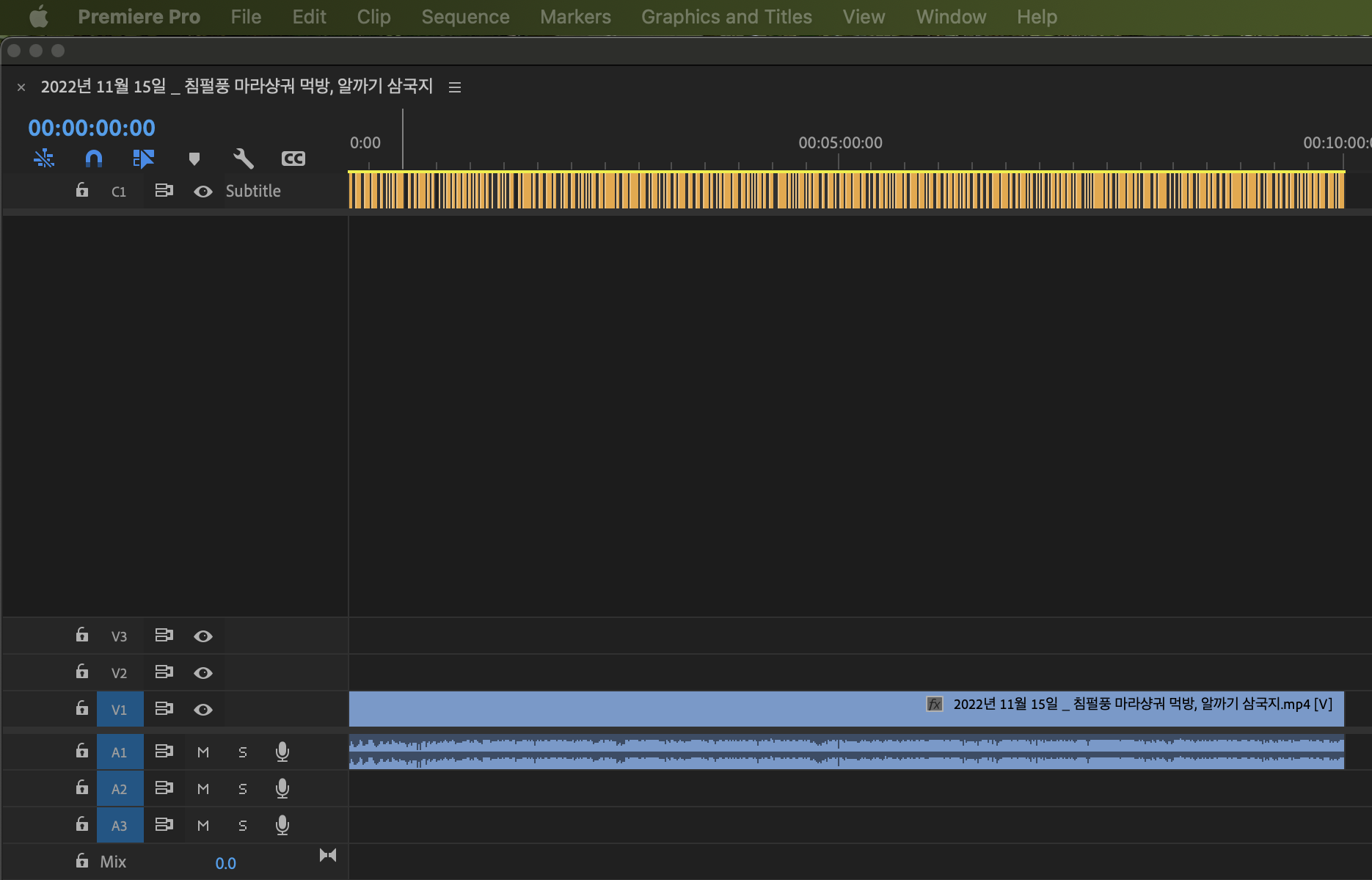Click the Mix volume value 0.0

point(225,863)
